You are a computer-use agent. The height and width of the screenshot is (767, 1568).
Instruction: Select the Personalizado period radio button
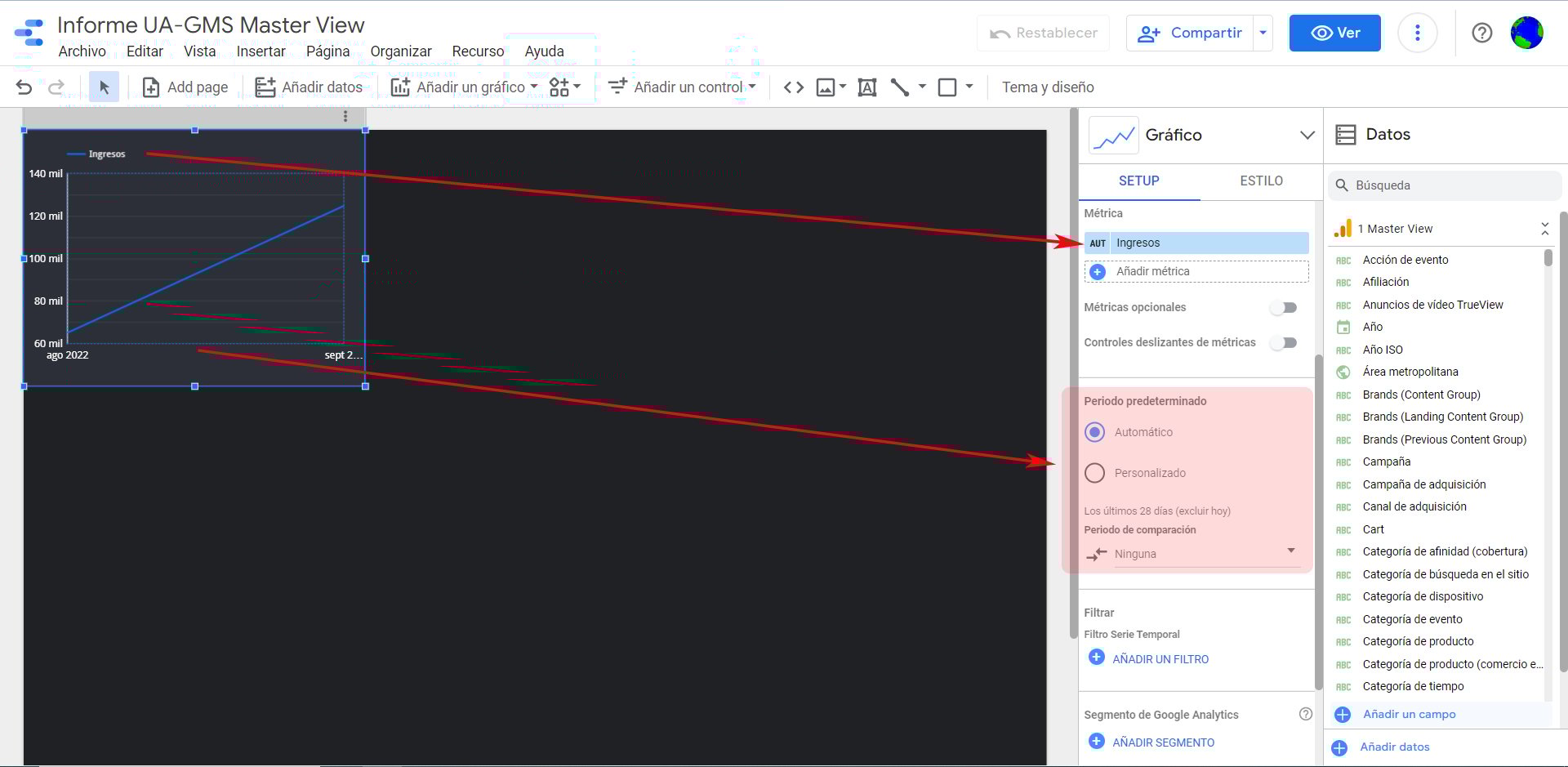click(1095, 473)
